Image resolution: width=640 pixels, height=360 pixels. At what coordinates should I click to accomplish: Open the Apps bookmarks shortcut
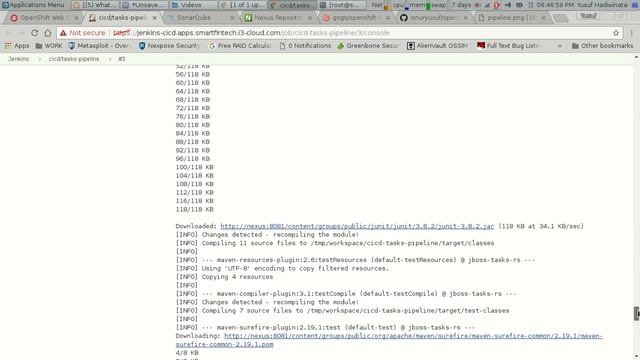[17, 46]
